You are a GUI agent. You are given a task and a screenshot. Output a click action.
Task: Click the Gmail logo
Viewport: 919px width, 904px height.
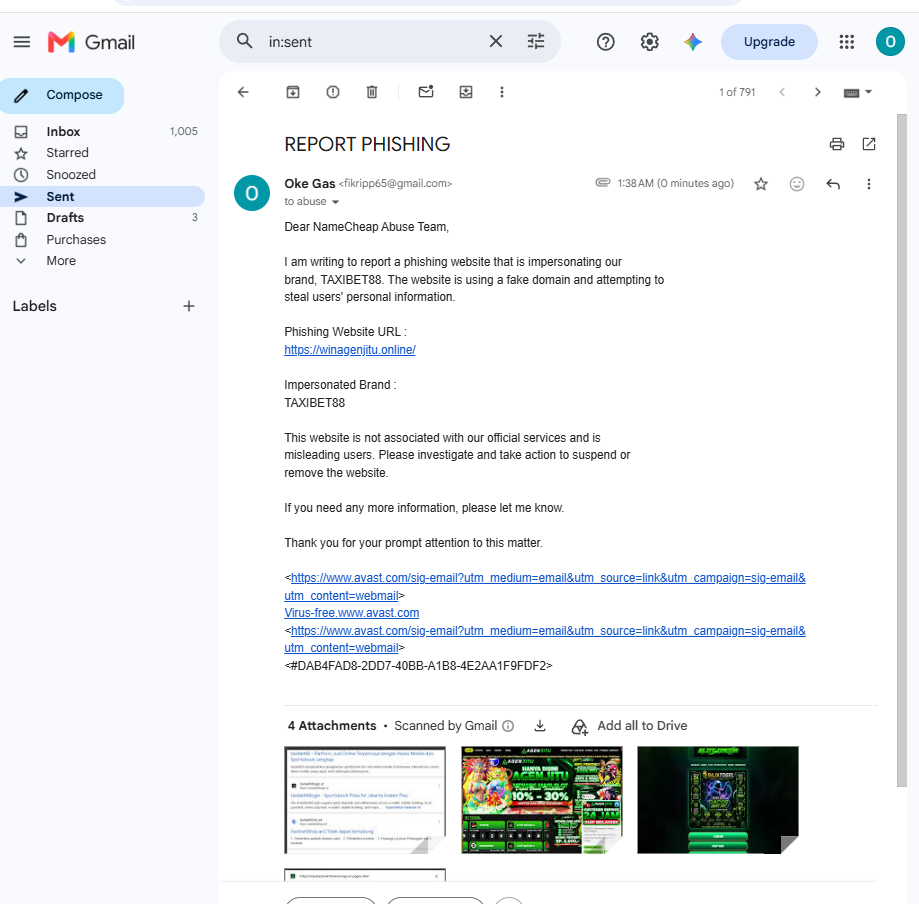pyautogui.click(x=91, y=42)
